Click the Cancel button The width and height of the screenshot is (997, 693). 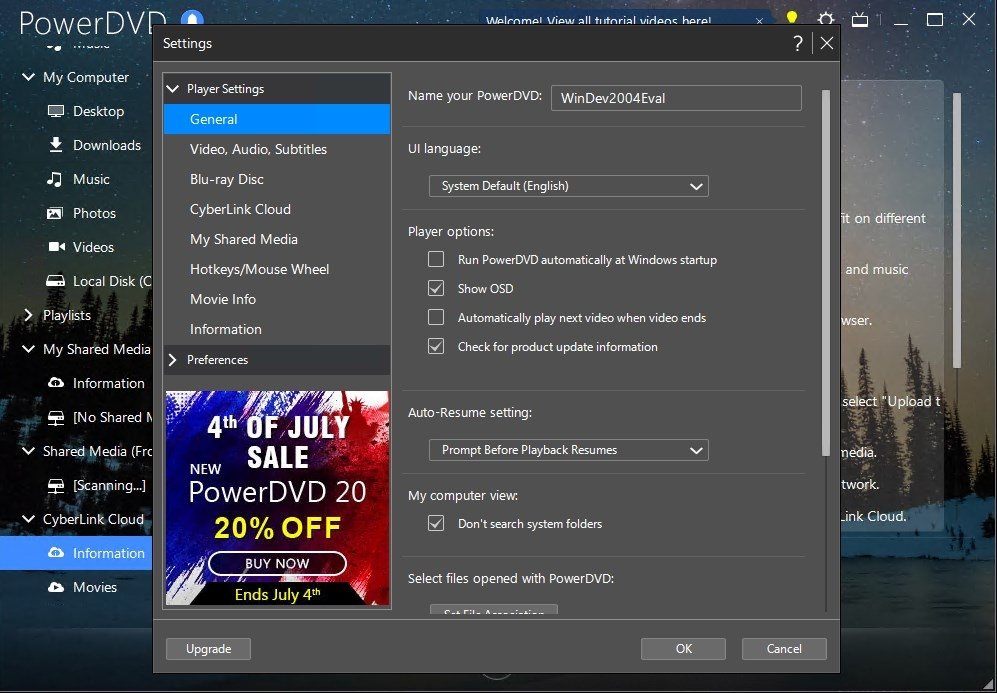[784, 649]
